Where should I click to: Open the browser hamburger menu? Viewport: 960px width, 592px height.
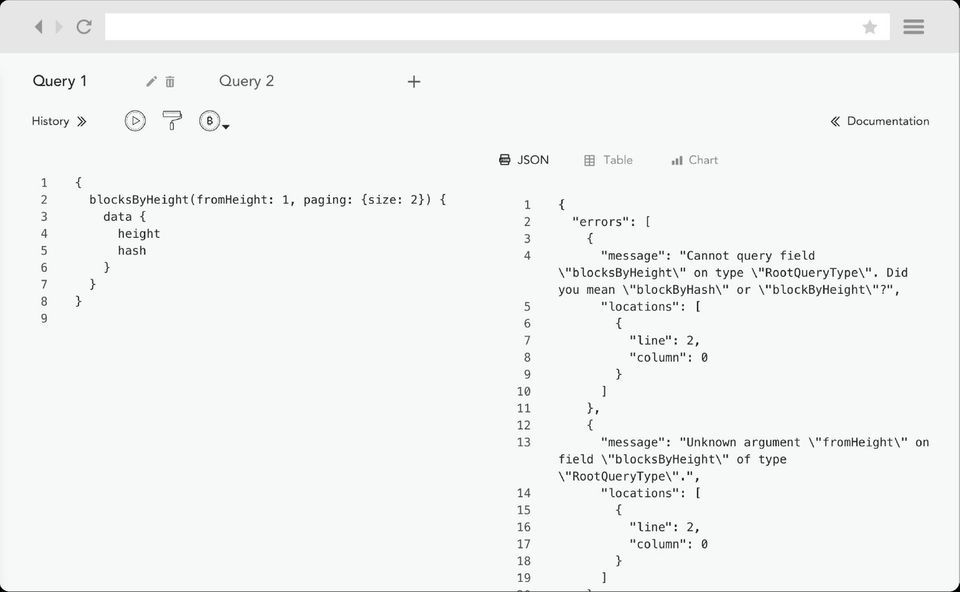(913, 27)
